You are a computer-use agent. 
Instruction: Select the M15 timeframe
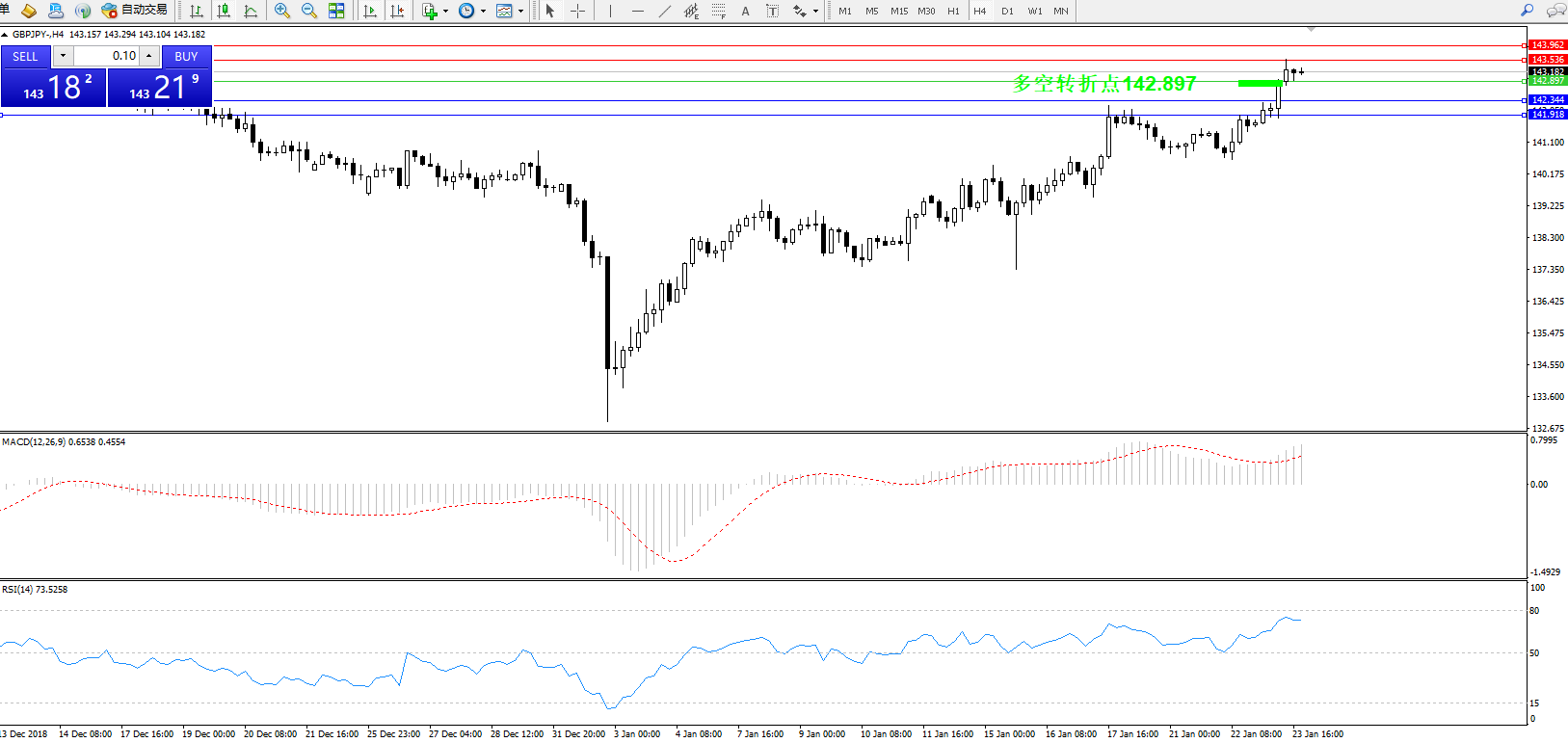[898, 11]
